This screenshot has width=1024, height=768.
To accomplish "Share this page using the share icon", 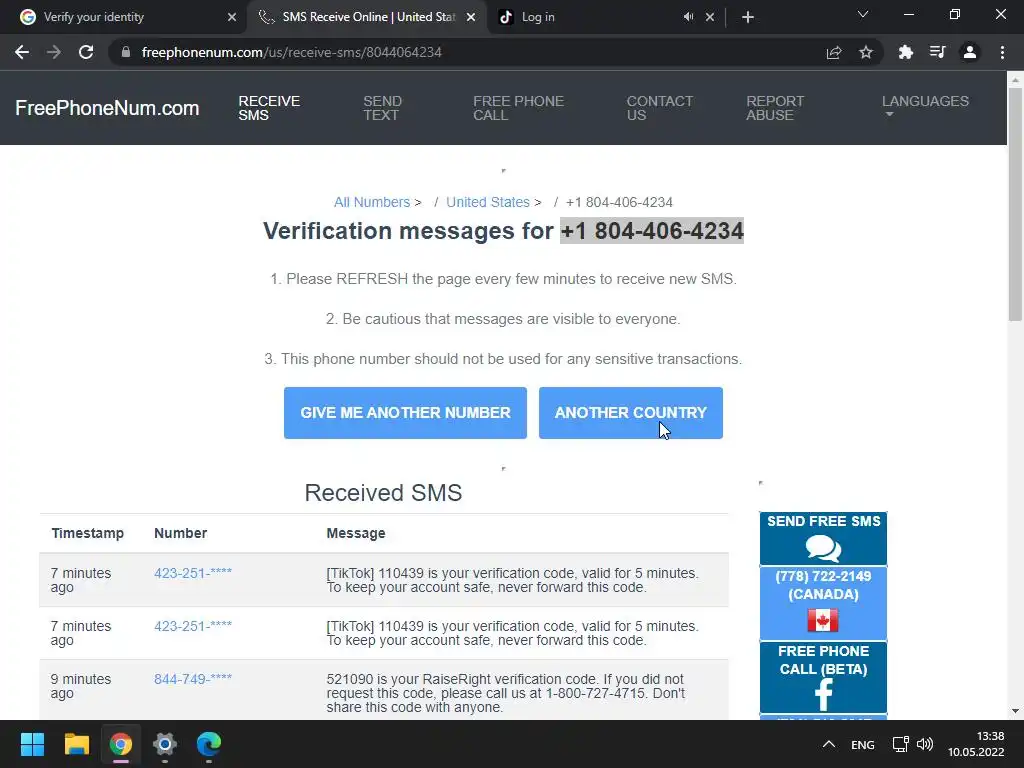I will pos(834,52).
